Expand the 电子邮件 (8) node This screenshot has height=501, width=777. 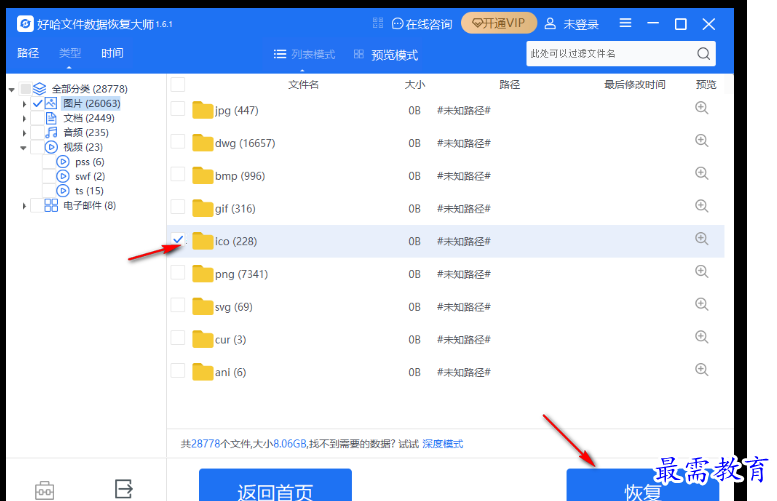[24, 206]
